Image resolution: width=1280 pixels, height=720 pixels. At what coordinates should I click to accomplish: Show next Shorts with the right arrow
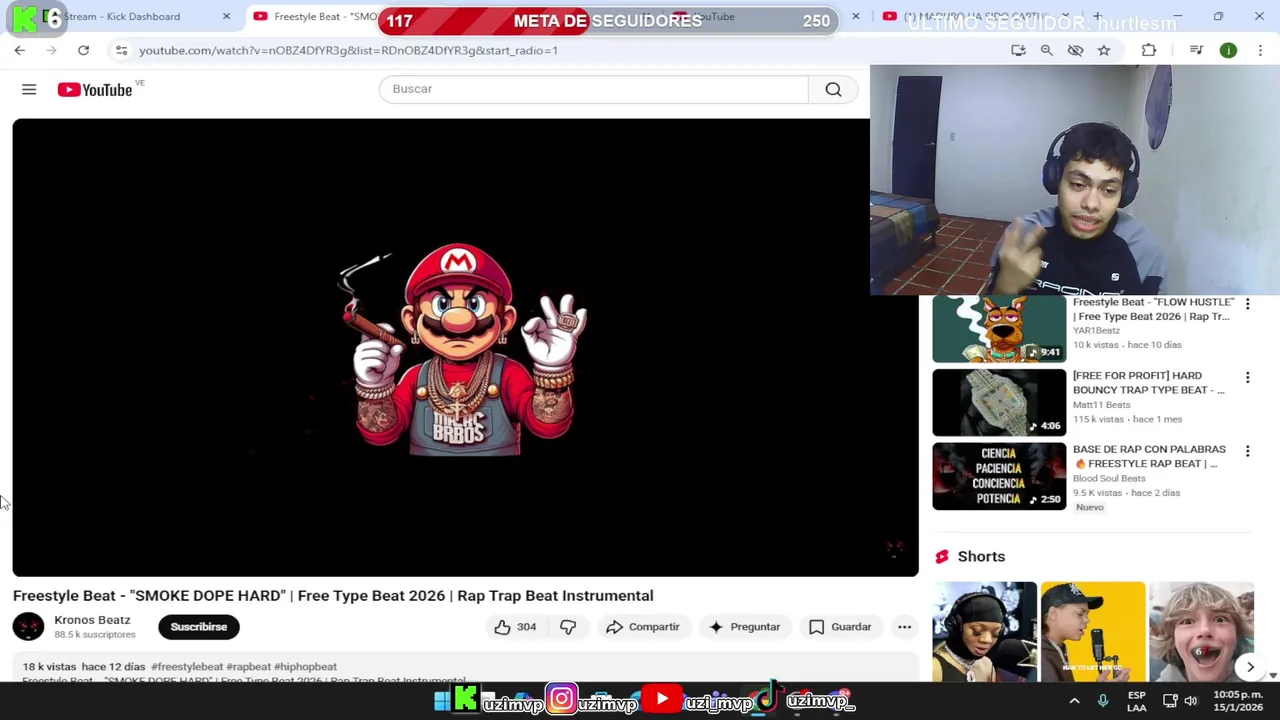click(1250, 667)
